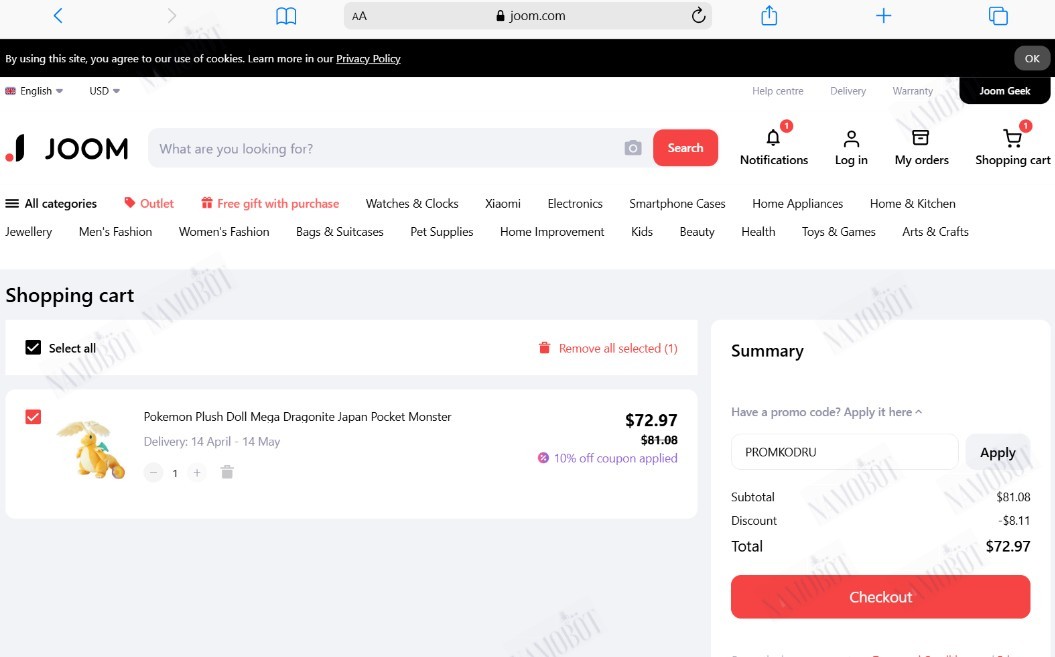Increase item quantity with plus button

(x=197, y=473)
